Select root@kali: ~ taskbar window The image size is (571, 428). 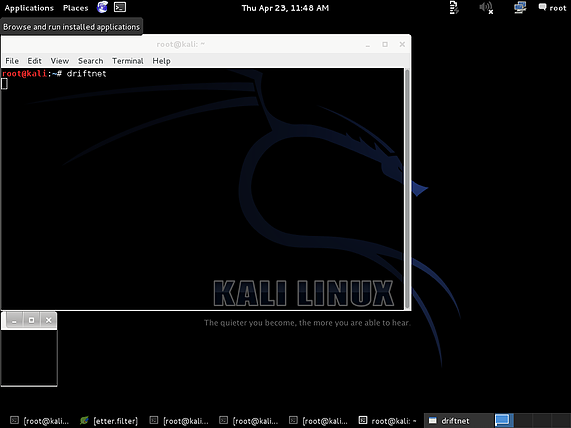[388, 421]
